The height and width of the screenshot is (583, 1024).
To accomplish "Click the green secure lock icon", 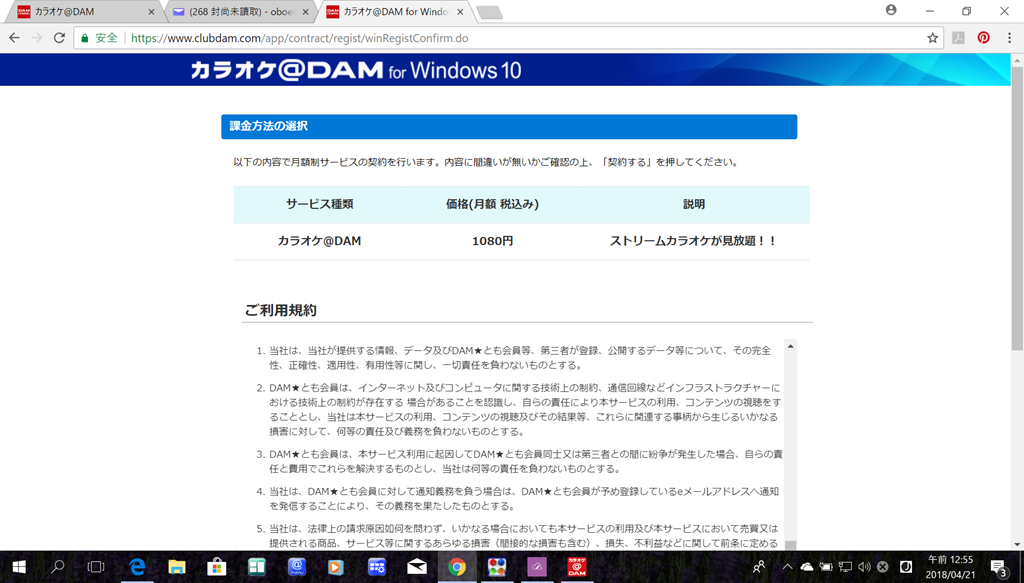I will pyautogui.click(x=84, y=38).
